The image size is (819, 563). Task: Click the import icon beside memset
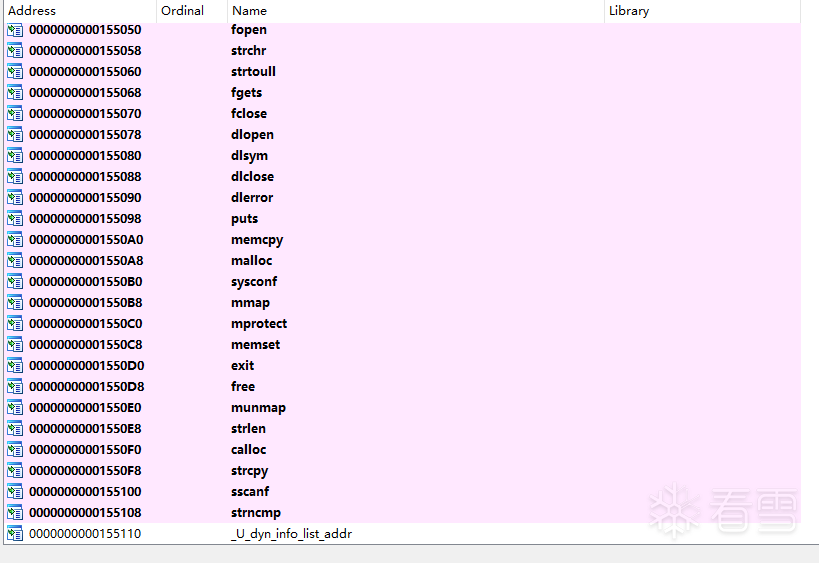15,345
